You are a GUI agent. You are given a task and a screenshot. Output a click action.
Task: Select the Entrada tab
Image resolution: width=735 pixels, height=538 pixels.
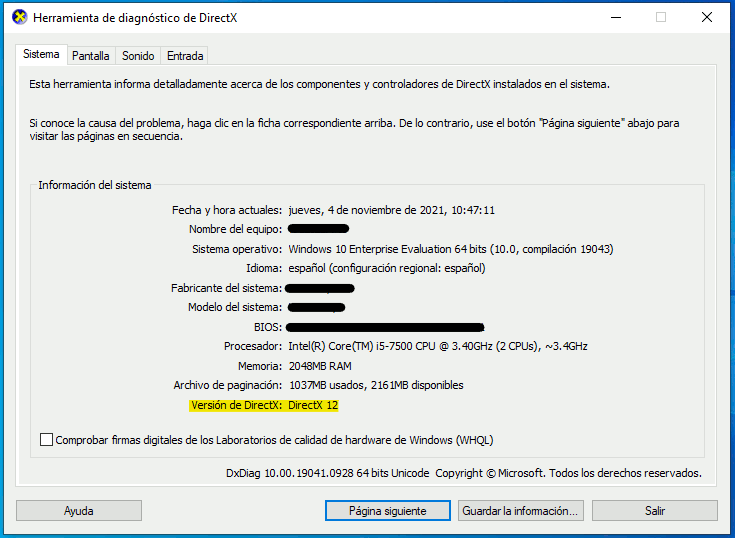pos(185,56)
